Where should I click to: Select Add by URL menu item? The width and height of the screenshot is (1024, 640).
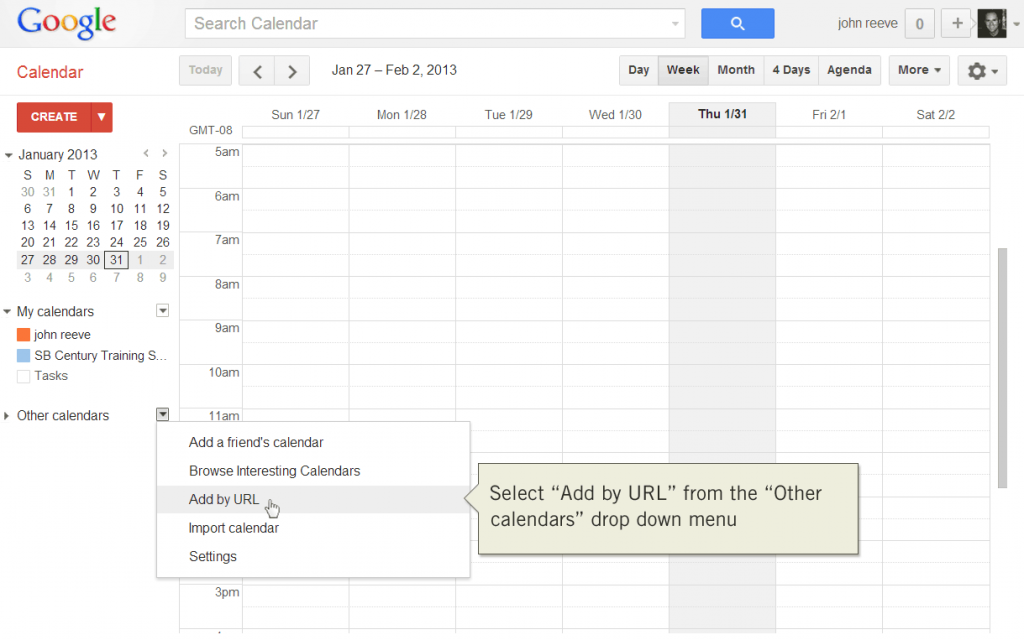tap(313, 500)
